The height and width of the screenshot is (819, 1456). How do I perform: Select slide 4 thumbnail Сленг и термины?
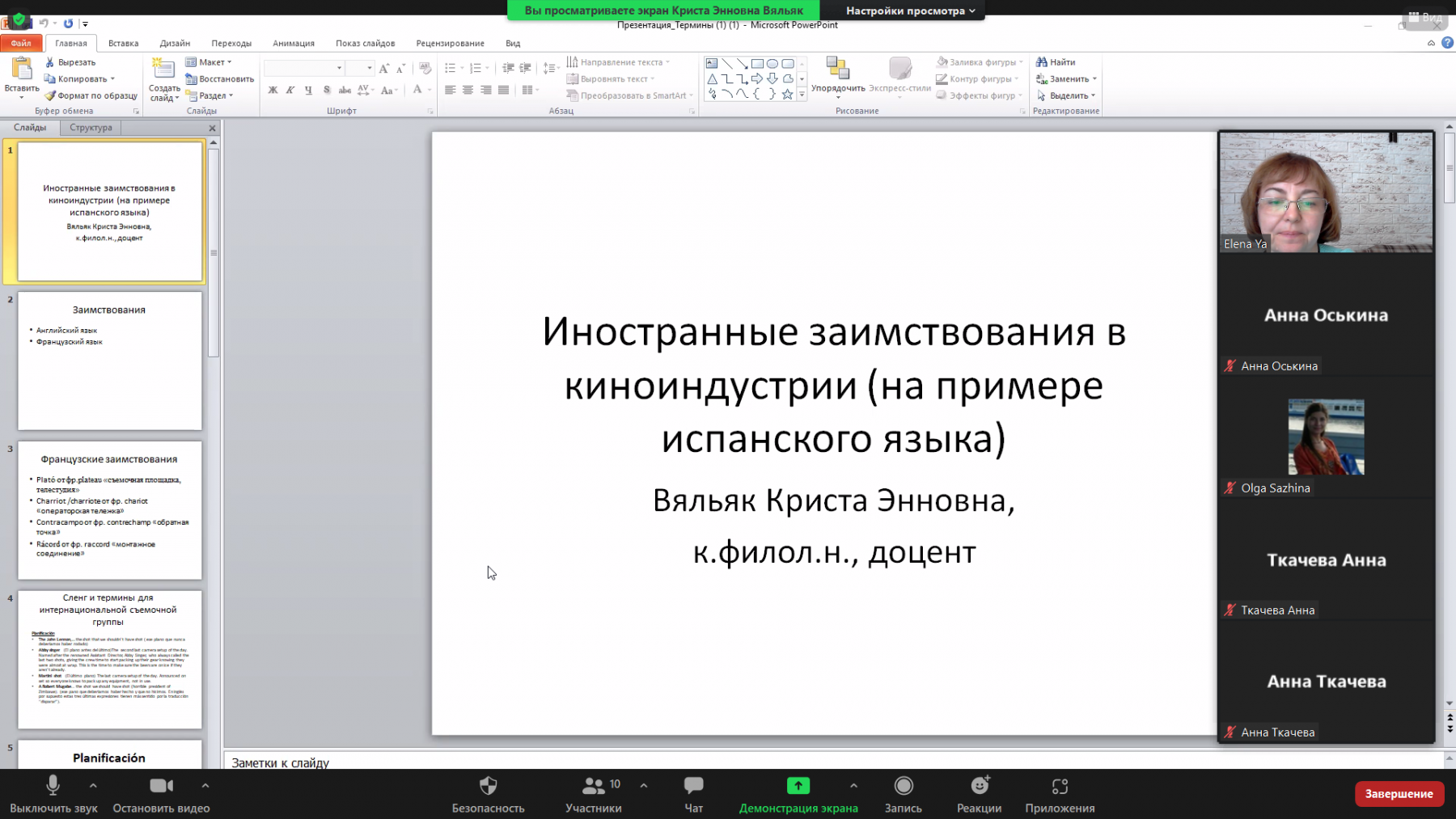110,660
